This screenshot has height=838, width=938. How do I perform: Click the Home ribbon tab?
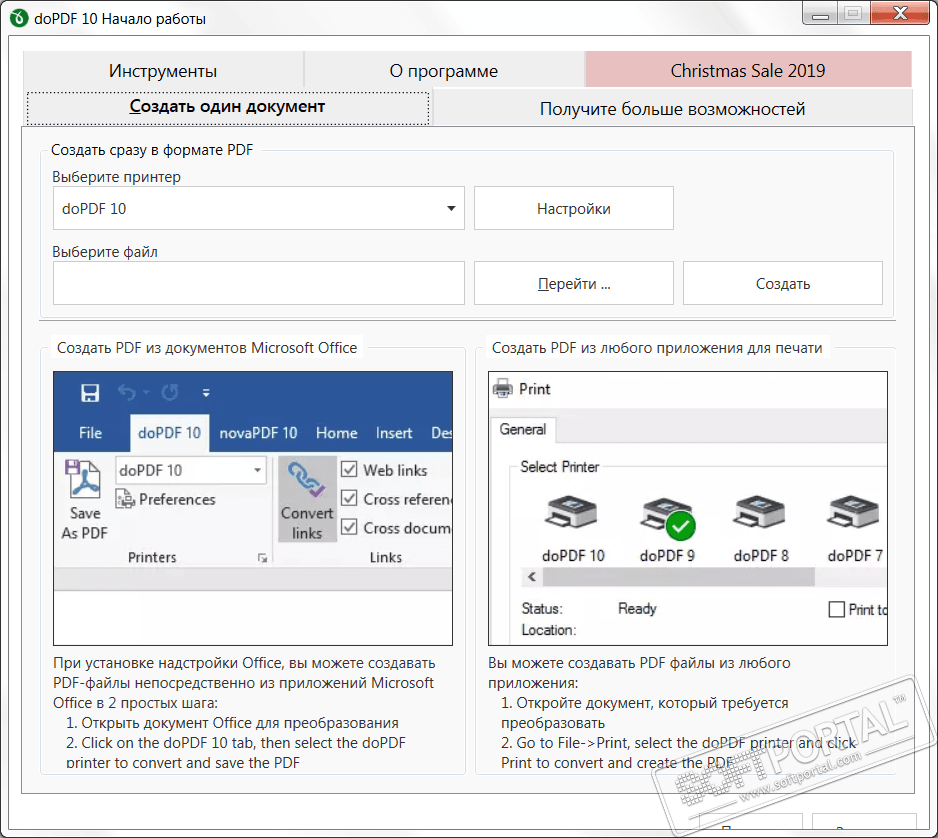337,432
